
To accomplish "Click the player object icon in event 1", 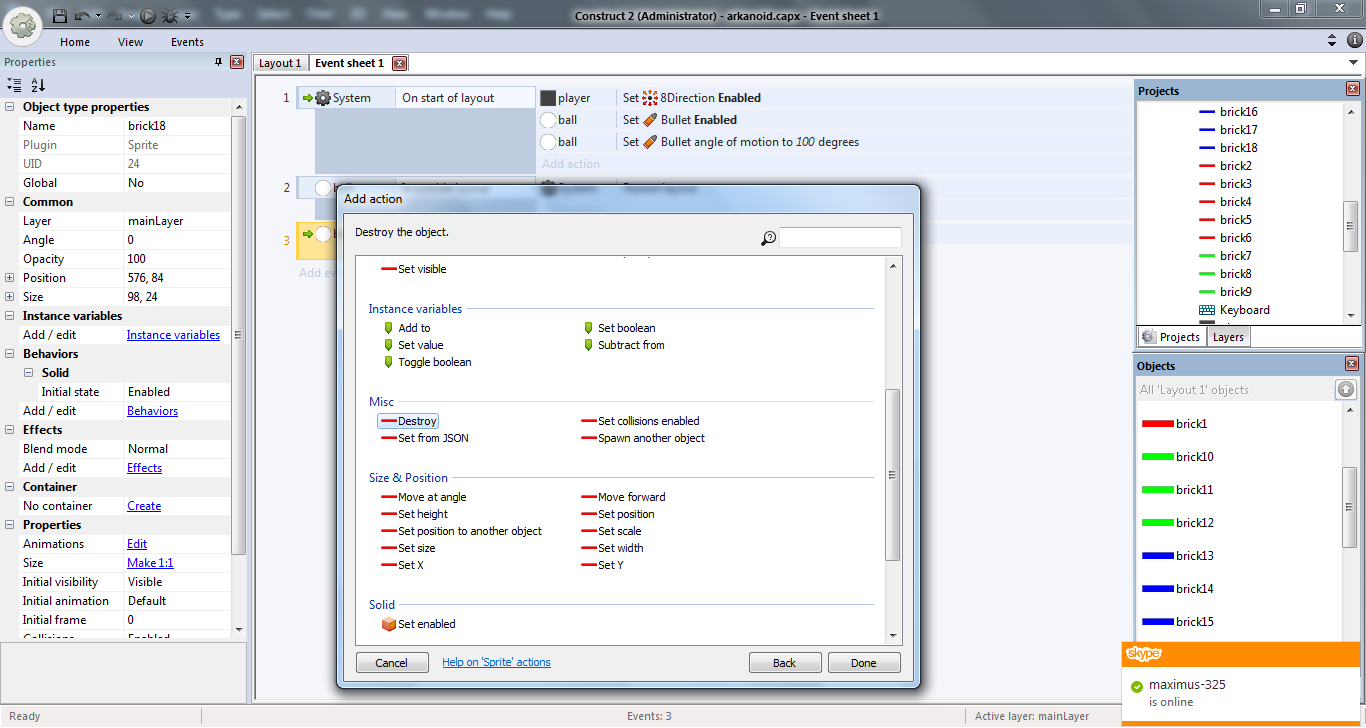I will [548, 98].
